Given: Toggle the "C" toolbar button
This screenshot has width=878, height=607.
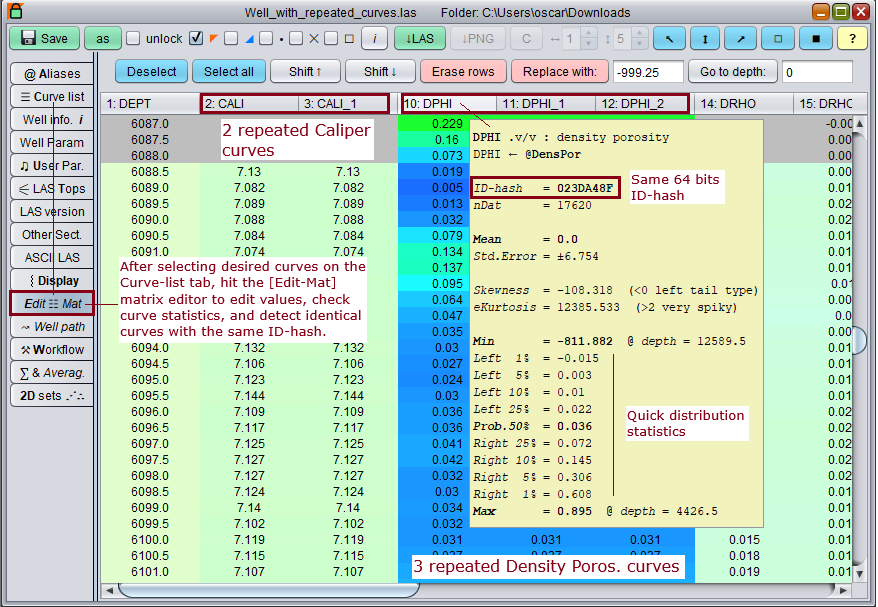Looking at the screenshot, I should [529, 38].
